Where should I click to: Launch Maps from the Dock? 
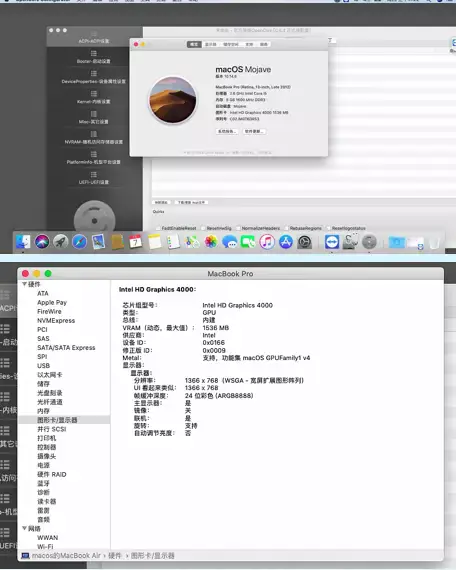pyautogui.click(x=192, y=242)
